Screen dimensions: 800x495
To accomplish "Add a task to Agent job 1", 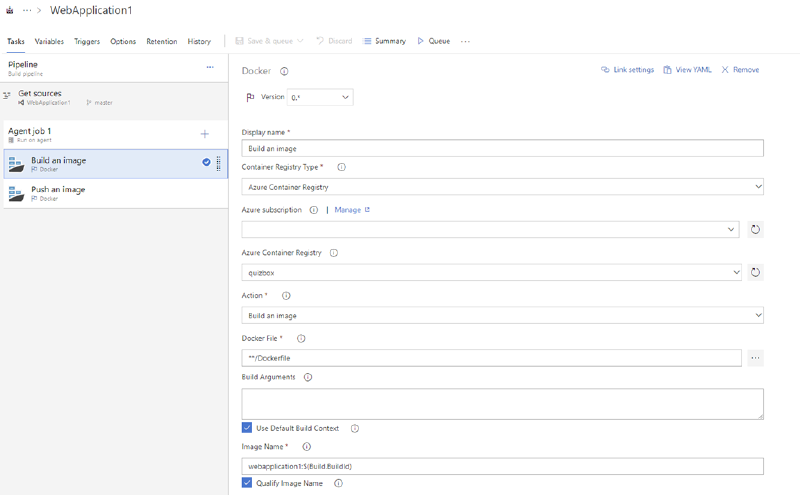I will coord(205,134).
